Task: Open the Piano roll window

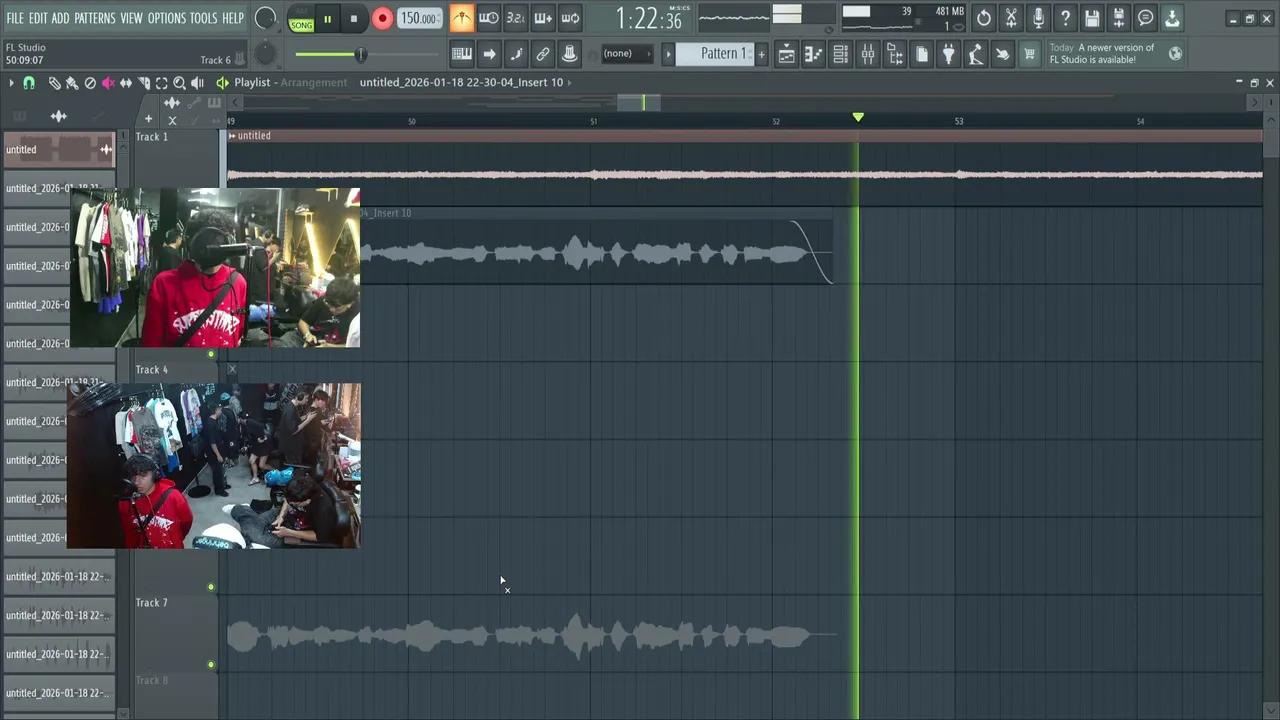Action: click(x=814, y=54)
